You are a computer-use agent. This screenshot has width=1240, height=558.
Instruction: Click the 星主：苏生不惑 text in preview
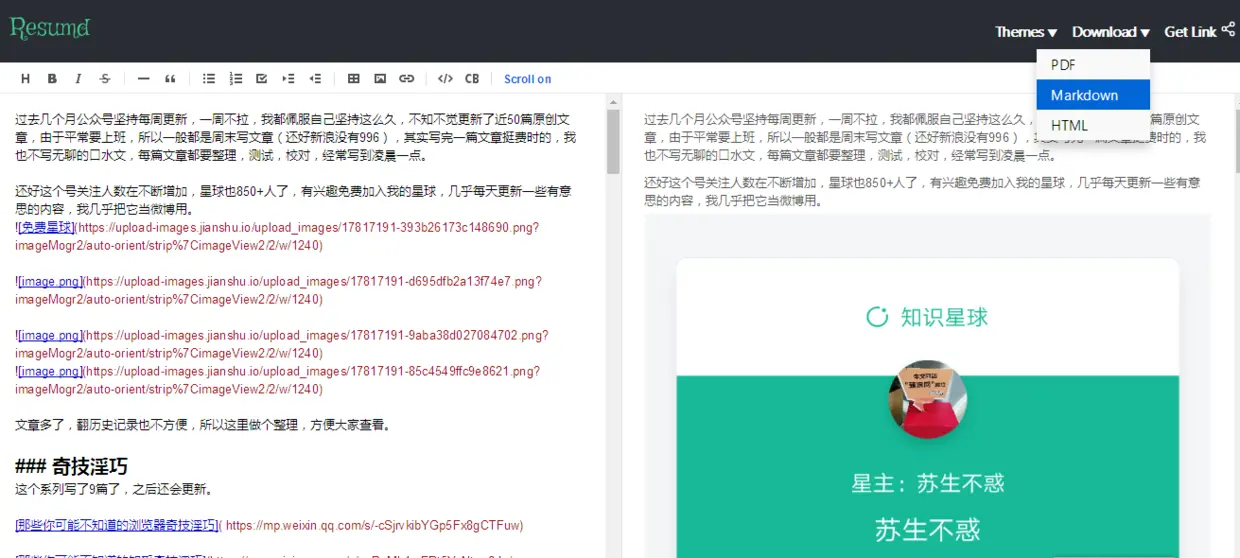point(927,484)
